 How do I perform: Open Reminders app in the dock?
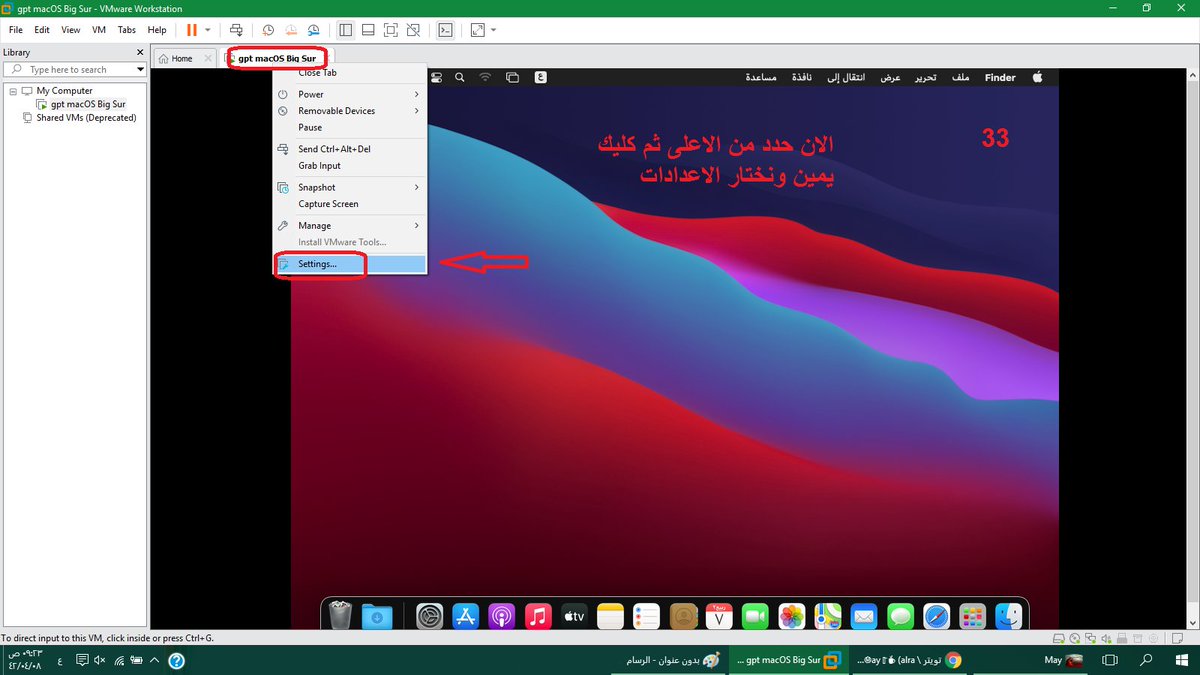646,616
